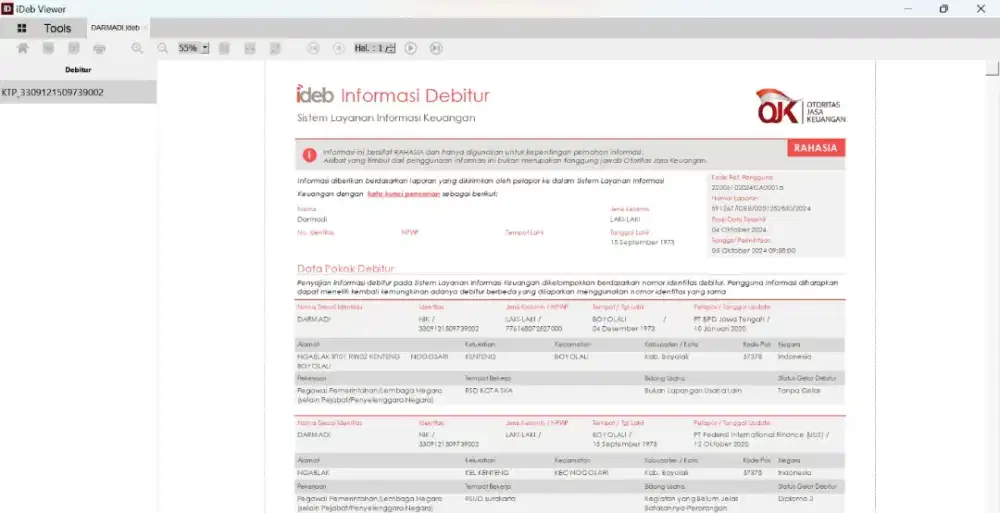The width and height of the screenshot is (1000, 513).
Task: Click the Debitur panel header
Action: coord(77,70)
